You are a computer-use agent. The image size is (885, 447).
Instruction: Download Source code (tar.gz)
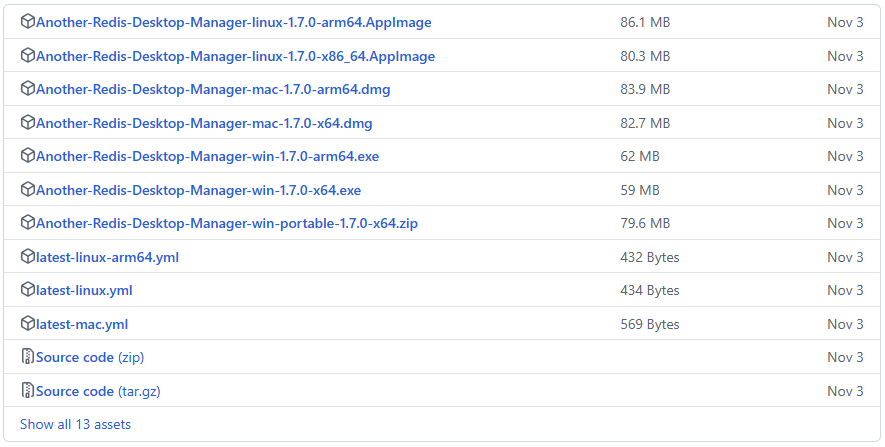[98, 391]
